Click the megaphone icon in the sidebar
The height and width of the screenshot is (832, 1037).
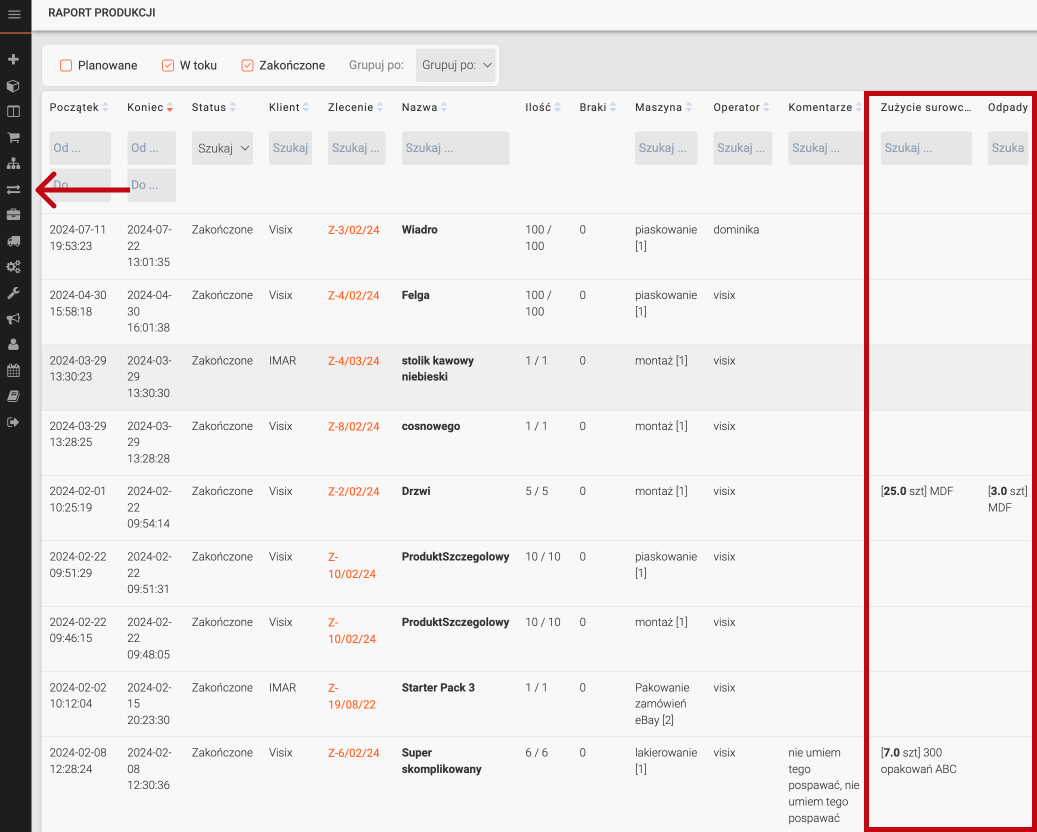(x=14, y=319)
